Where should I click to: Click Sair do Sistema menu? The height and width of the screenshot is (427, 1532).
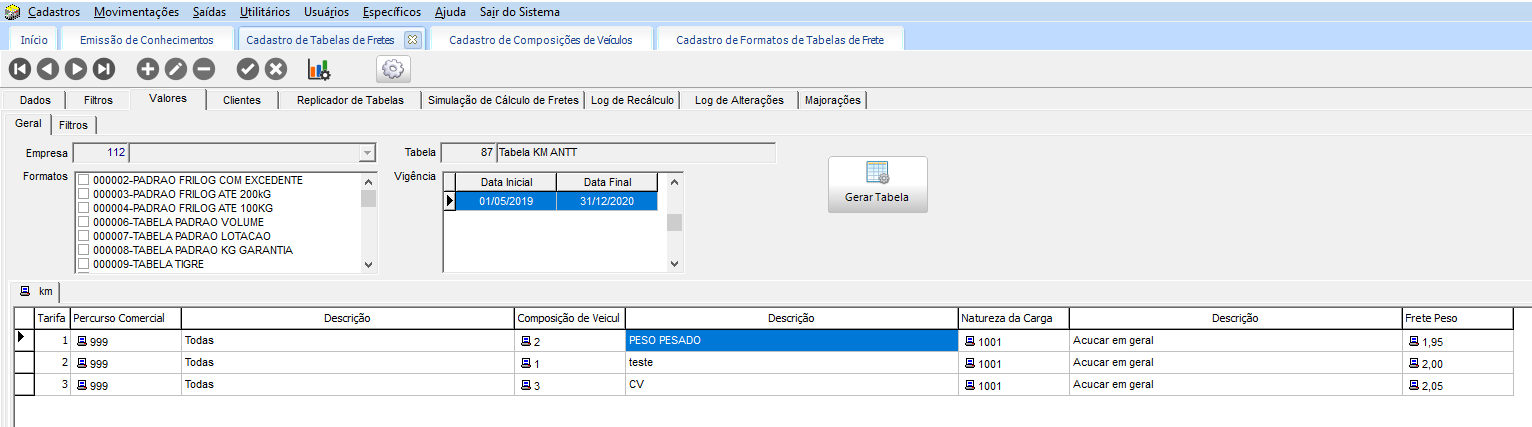pos(518,12)
